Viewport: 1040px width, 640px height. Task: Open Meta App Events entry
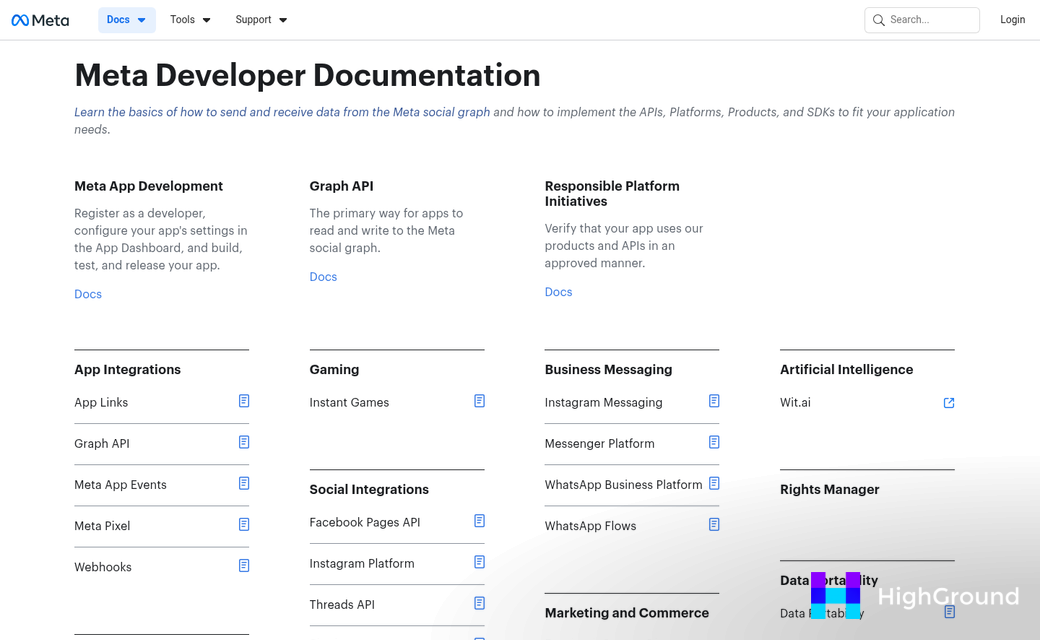click(120, 485)
